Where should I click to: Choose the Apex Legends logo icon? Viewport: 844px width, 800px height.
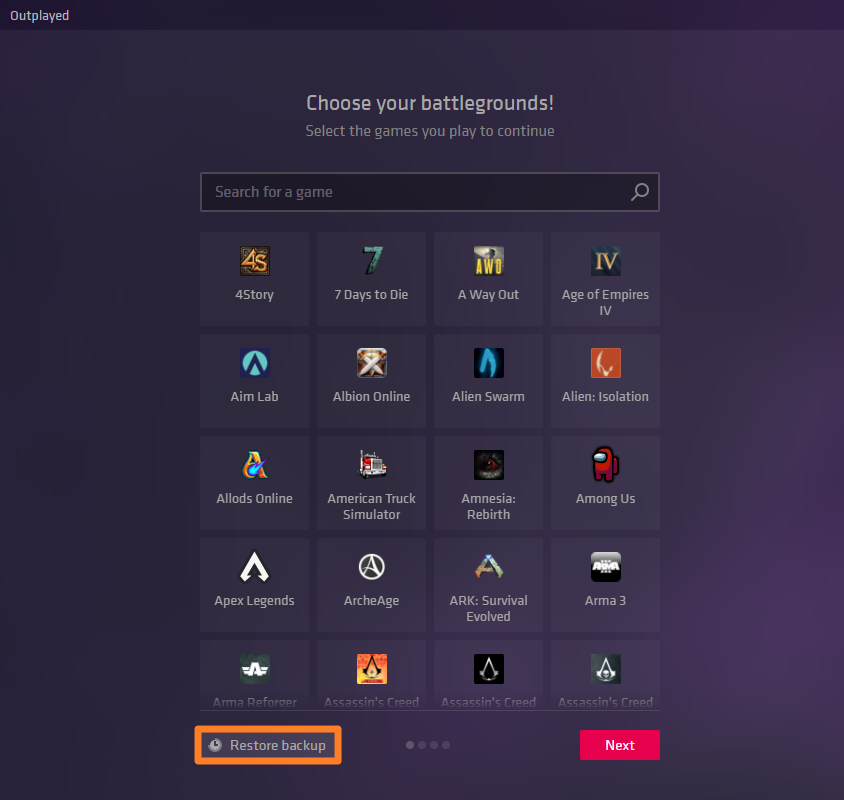(x=255, y=567)
